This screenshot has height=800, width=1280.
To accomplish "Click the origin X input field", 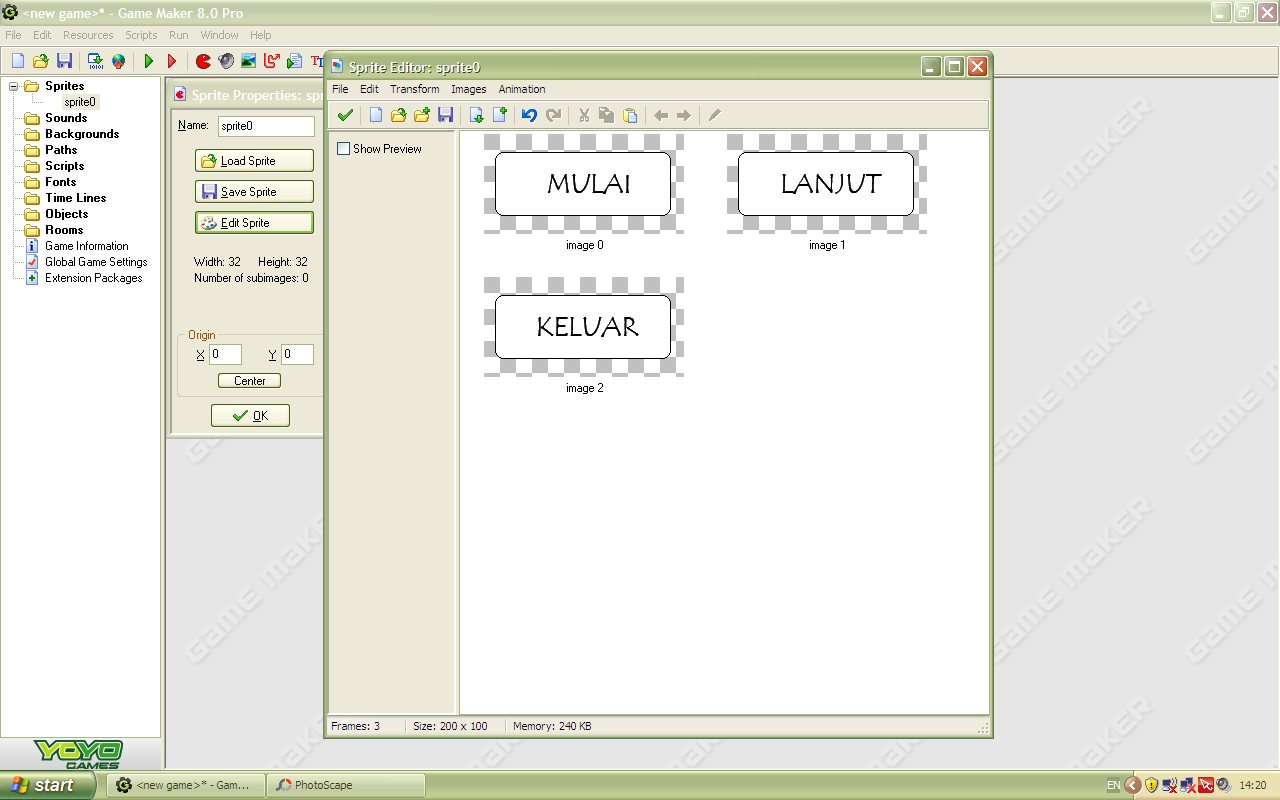I will click(x=224, y=354).
